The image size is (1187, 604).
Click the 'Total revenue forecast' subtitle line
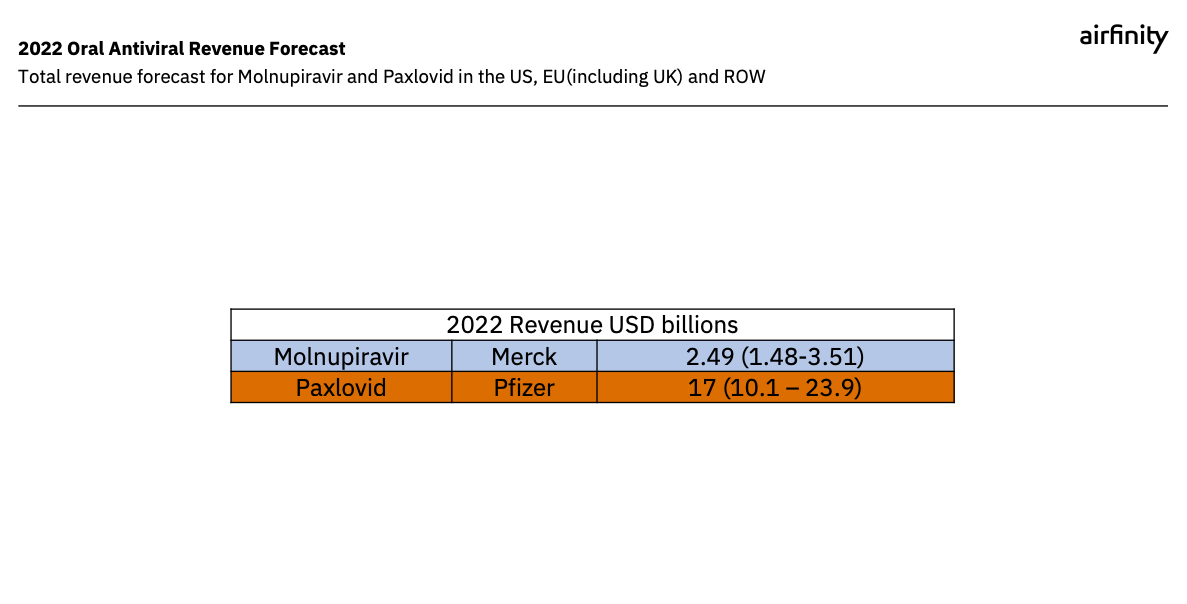click(391, 77)
